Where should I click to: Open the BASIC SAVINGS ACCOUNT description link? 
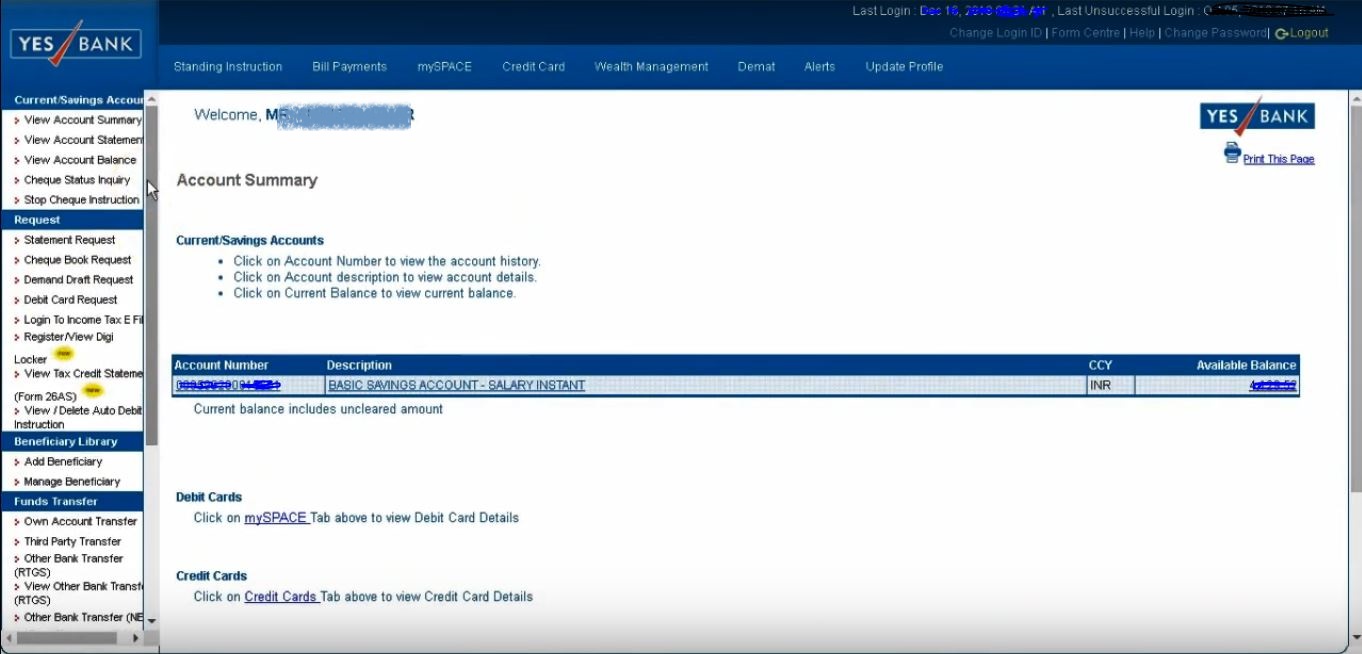click(457, 385)
